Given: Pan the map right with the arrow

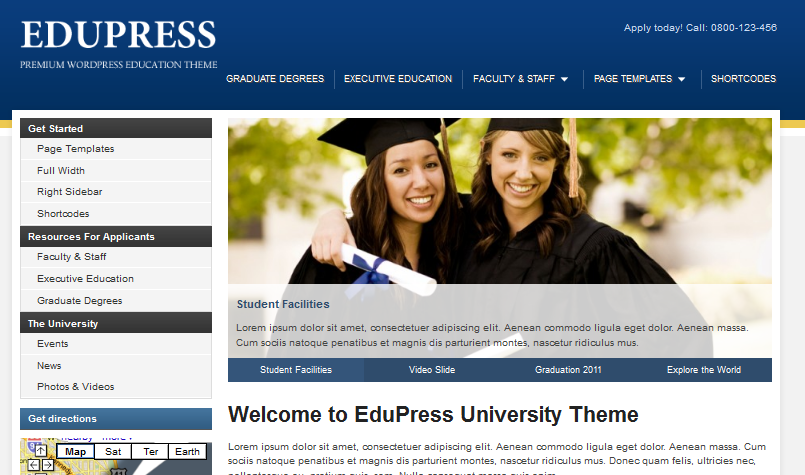Looking at the screenshot, I should 48,465.
